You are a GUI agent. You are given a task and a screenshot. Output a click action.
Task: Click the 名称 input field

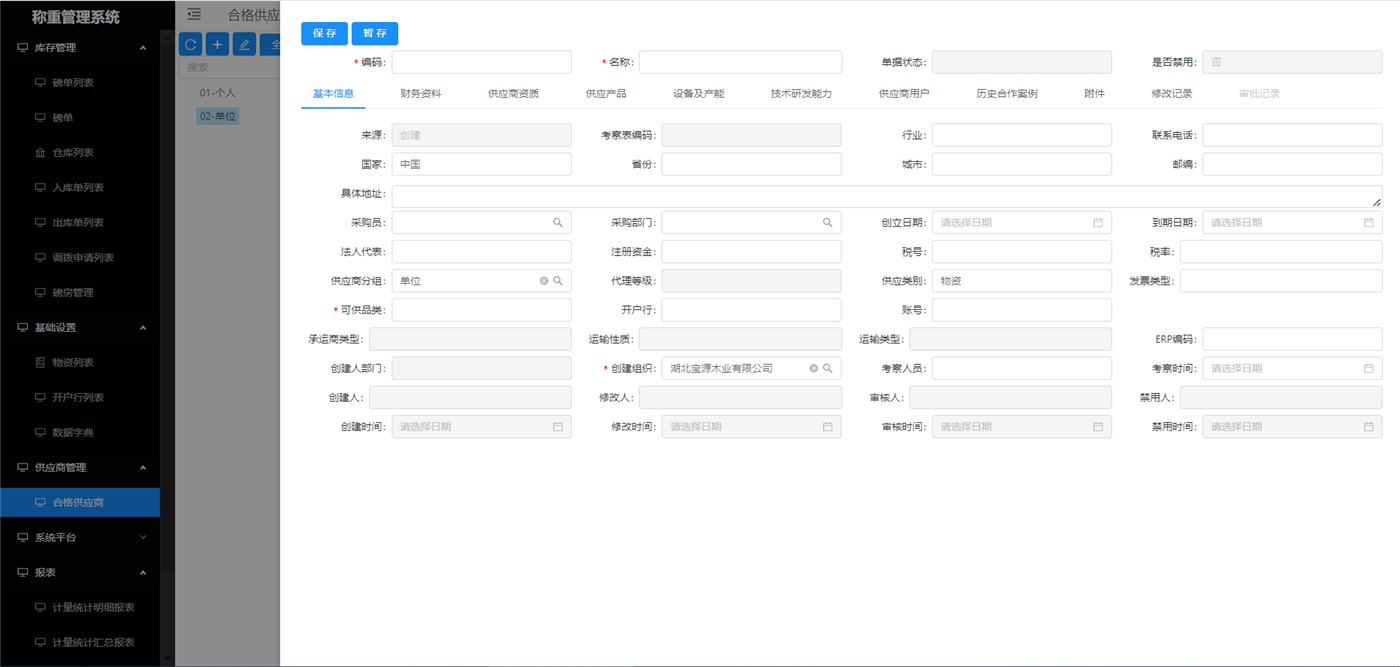743,62
